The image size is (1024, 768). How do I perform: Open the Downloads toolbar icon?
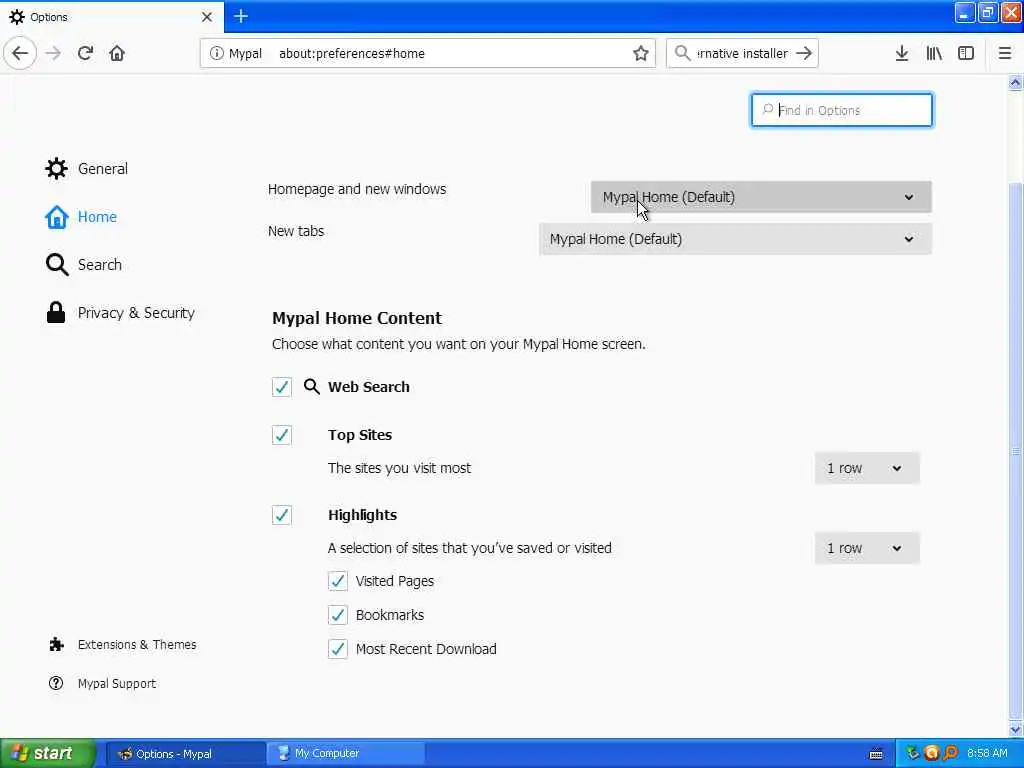point(902,53)
